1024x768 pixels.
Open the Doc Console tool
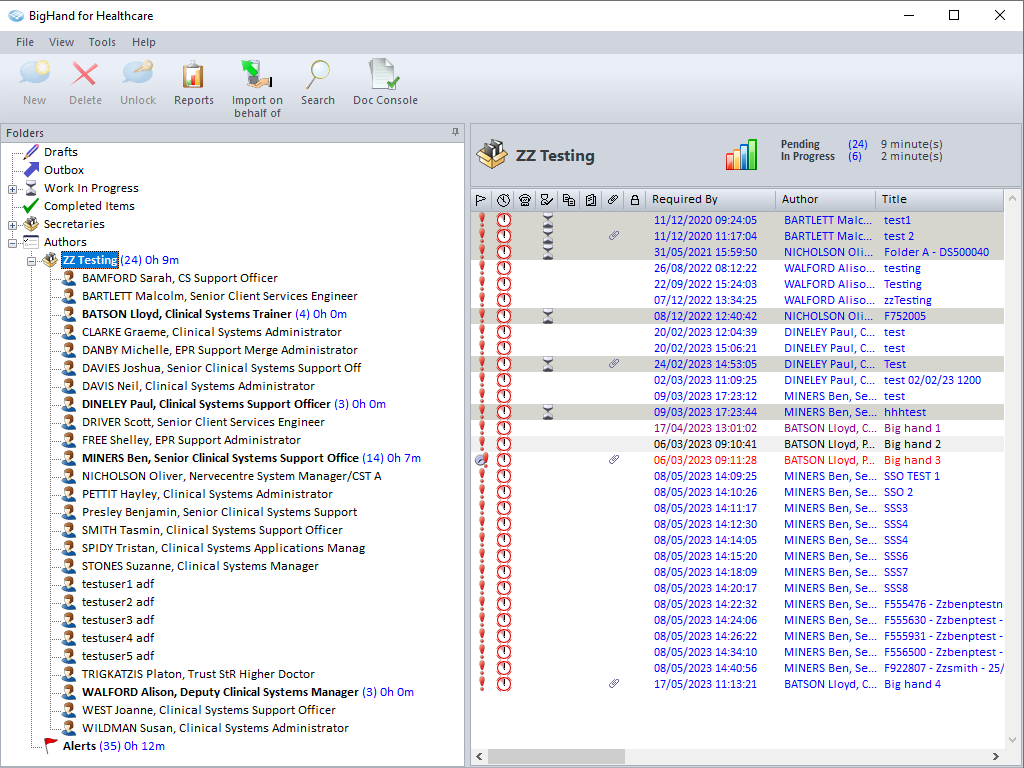coord(385,74)
